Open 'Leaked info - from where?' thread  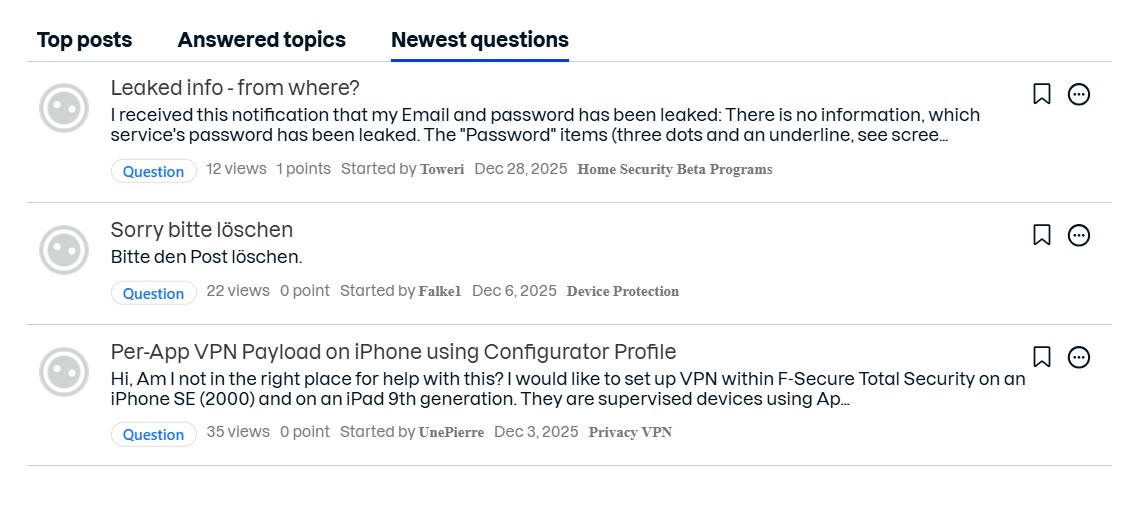click(x=235, y=87)
